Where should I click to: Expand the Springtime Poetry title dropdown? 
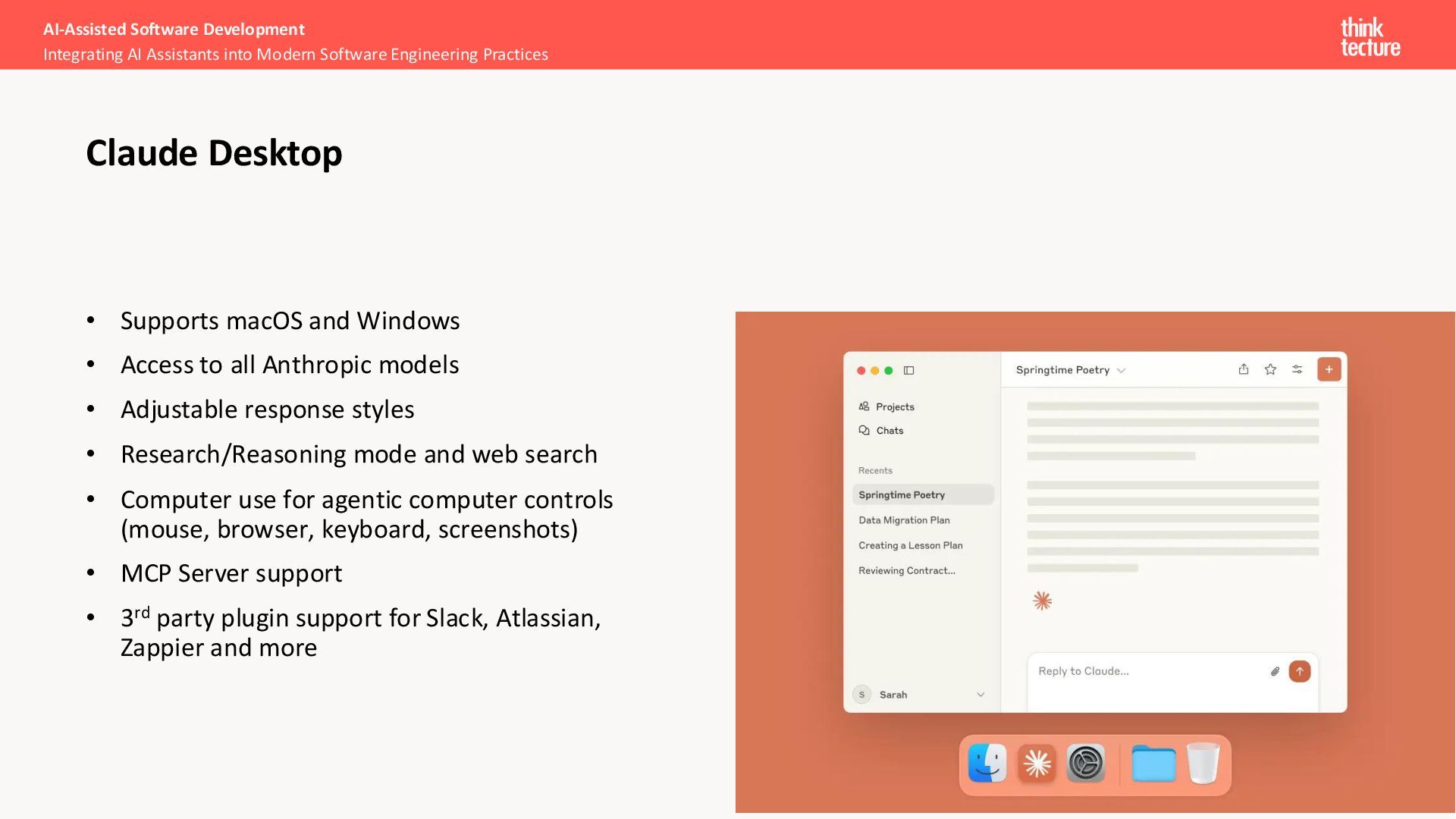coord(1121,371)
